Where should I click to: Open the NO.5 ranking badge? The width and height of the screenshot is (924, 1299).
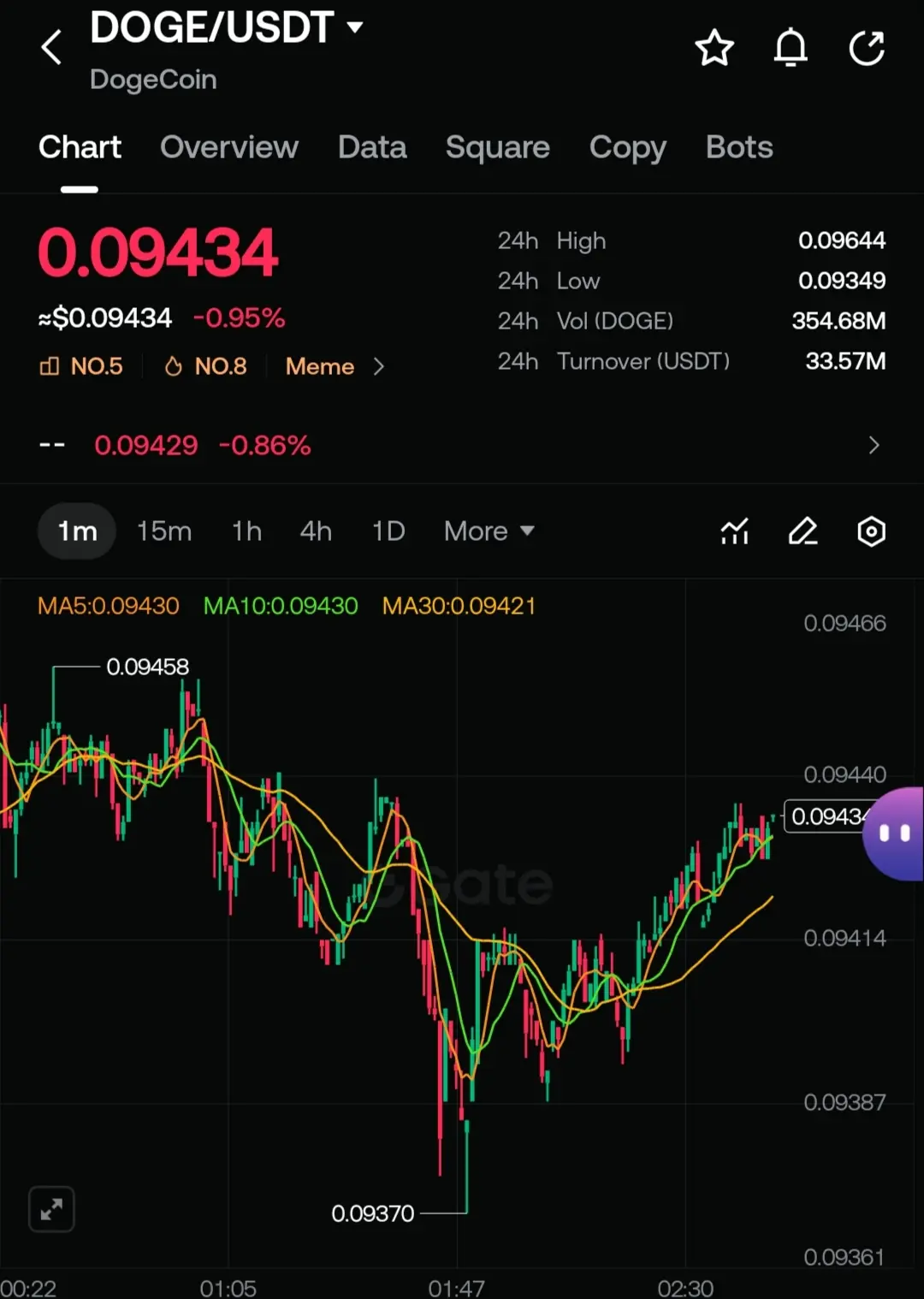tap(81, 366)
